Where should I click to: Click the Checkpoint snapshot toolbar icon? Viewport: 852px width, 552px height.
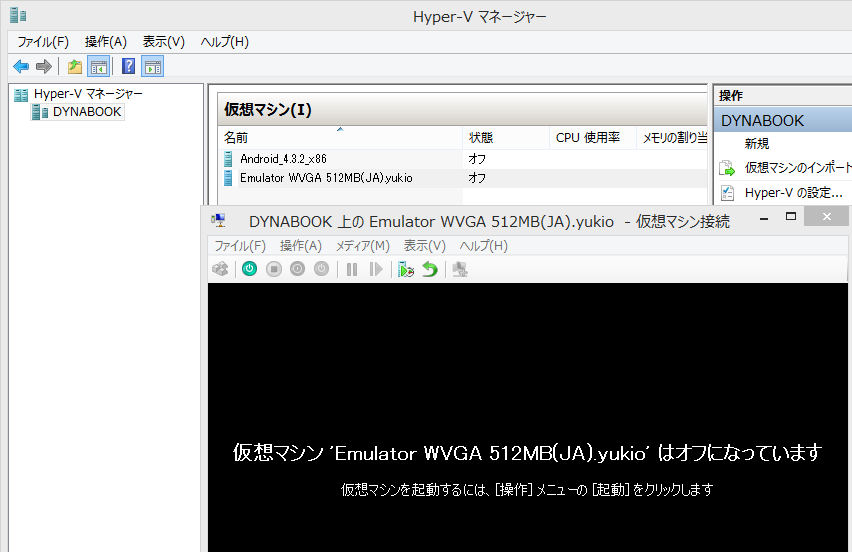click(x=405, y=269)
